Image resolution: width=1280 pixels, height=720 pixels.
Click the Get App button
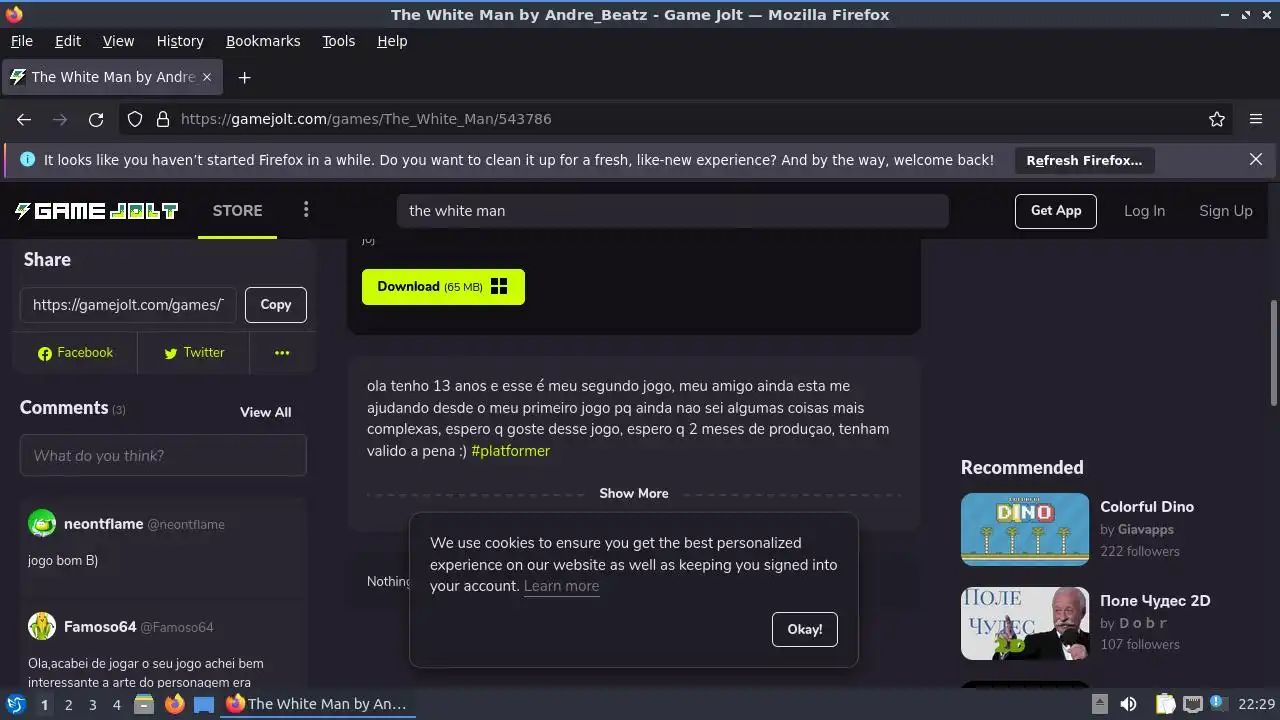click(x=1056, y=211)
